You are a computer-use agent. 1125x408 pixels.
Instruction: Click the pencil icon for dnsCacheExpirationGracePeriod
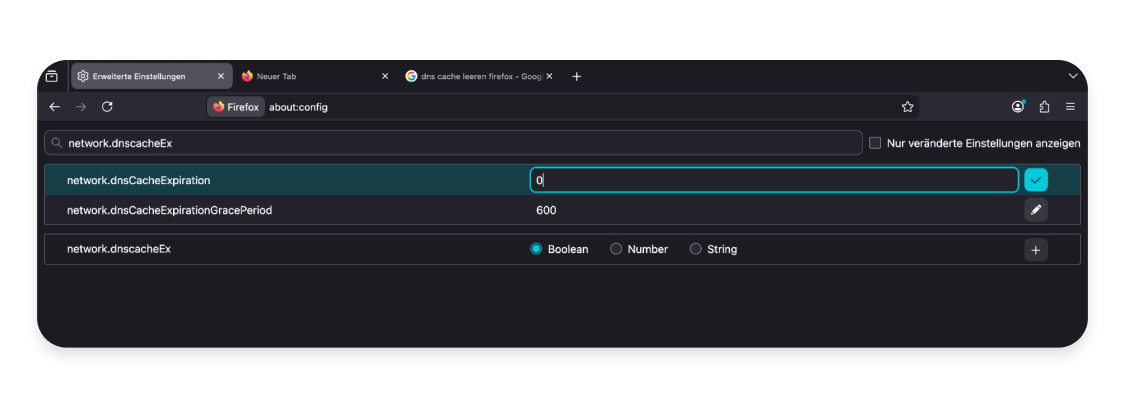[1036, 210]
